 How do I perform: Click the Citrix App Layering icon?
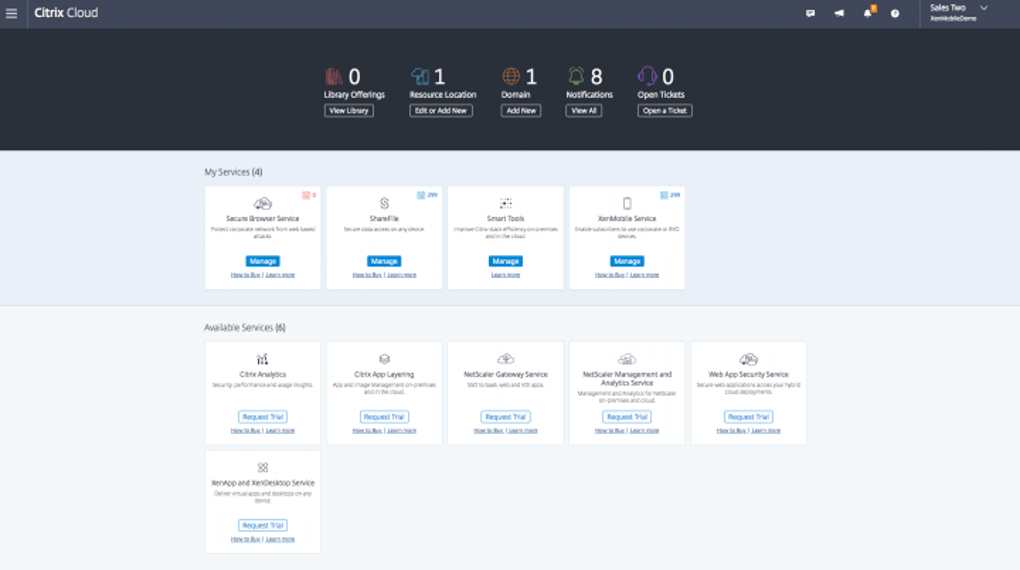click(x=384, y=359)
